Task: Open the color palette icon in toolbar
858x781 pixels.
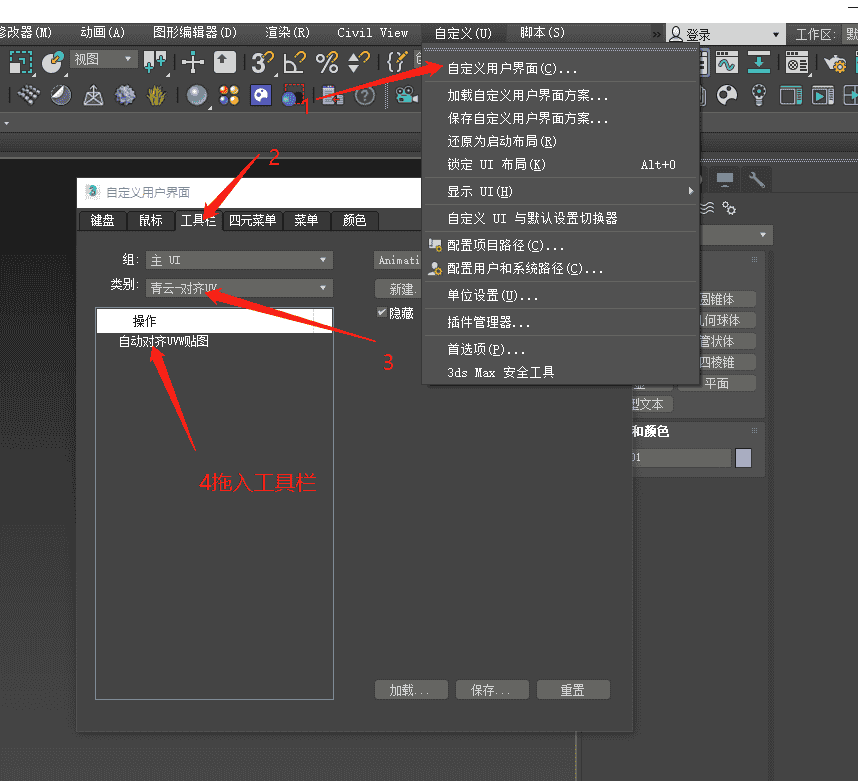Action: (727, 96)
